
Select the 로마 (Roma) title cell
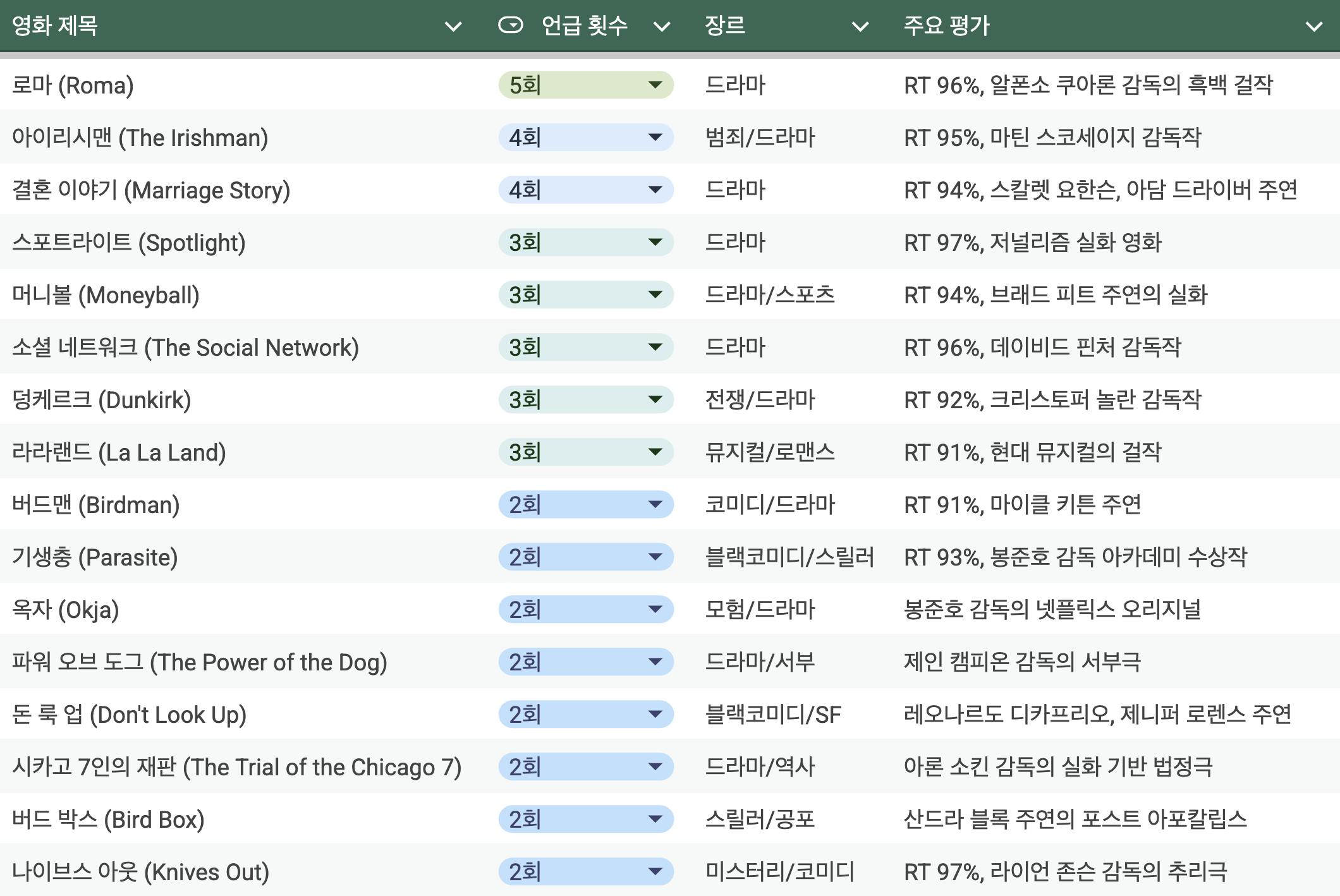tap(73, 85)
